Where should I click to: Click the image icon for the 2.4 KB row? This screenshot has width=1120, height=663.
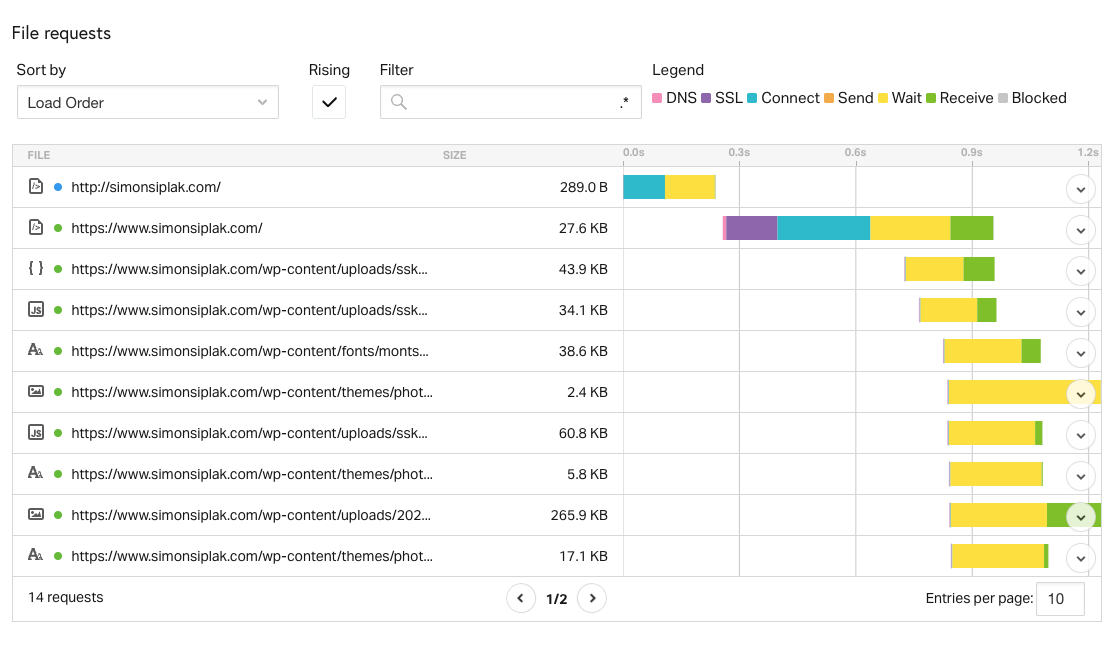pos(36,391)
